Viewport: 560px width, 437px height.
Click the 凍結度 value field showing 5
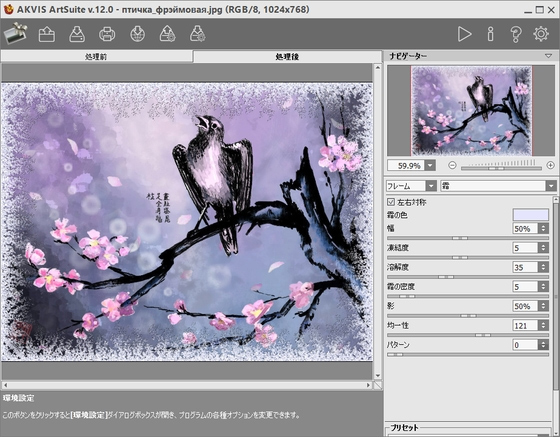click(525, 248)
